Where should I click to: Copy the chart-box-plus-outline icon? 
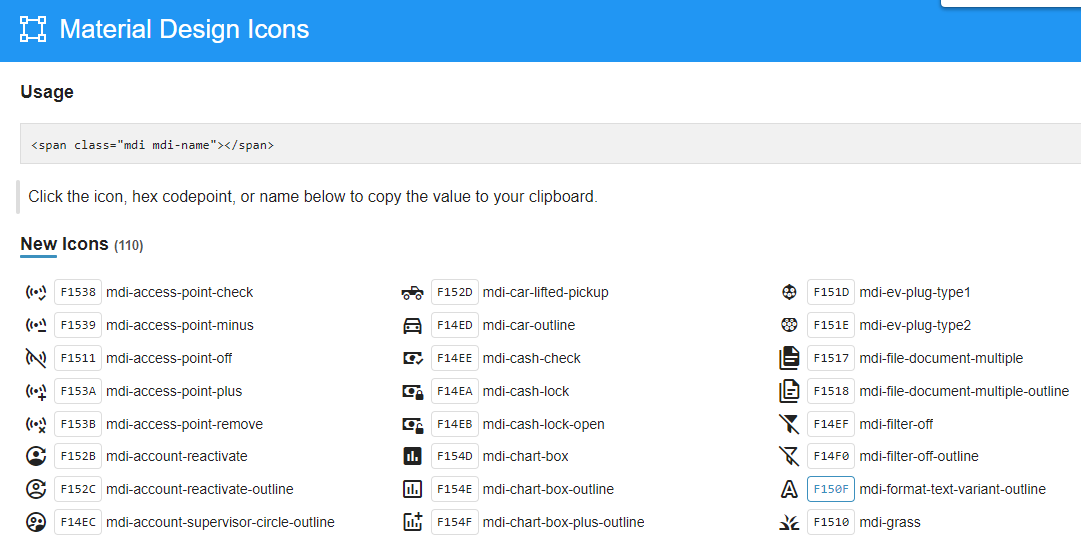coord(412,522)
